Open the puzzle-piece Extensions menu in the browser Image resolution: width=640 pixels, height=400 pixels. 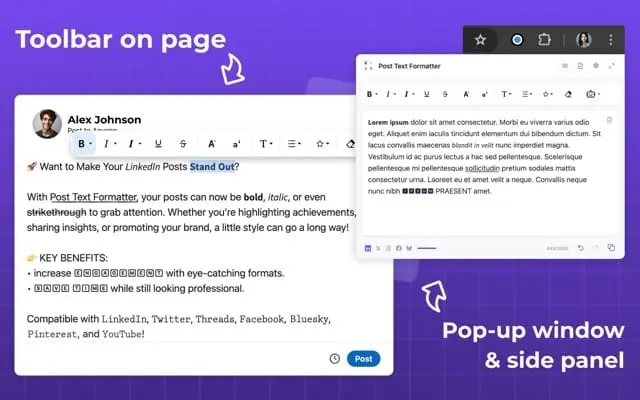click(544, 40)
